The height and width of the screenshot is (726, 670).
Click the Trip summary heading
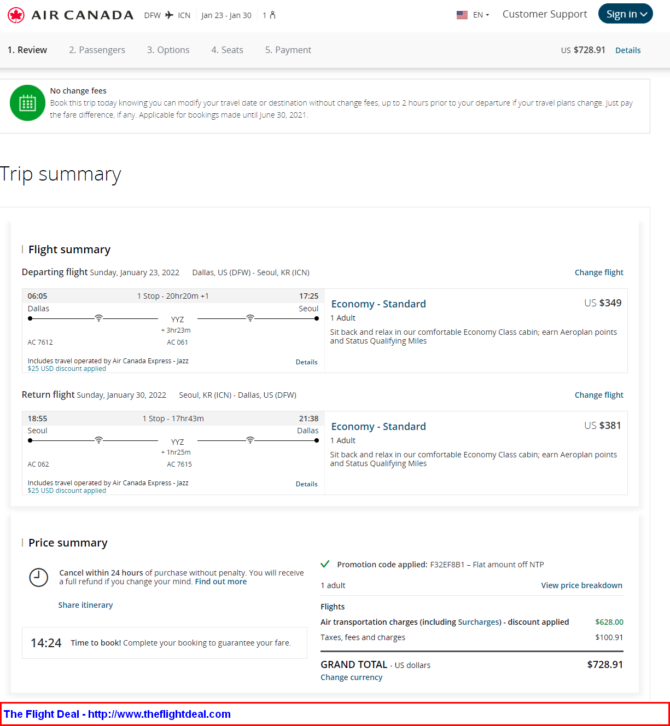(61, 174)
